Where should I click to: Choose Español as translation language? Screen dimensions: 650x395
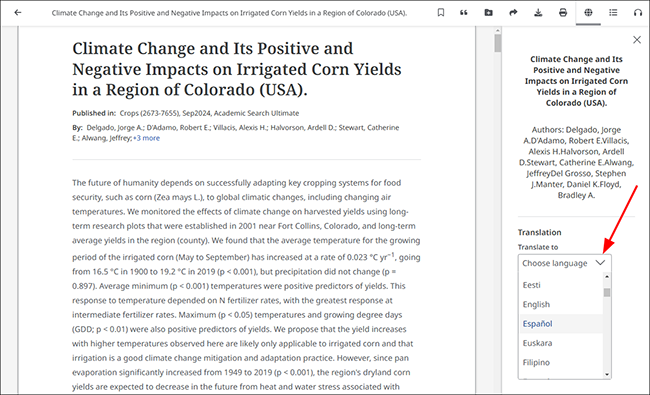[x=560, y=324]
